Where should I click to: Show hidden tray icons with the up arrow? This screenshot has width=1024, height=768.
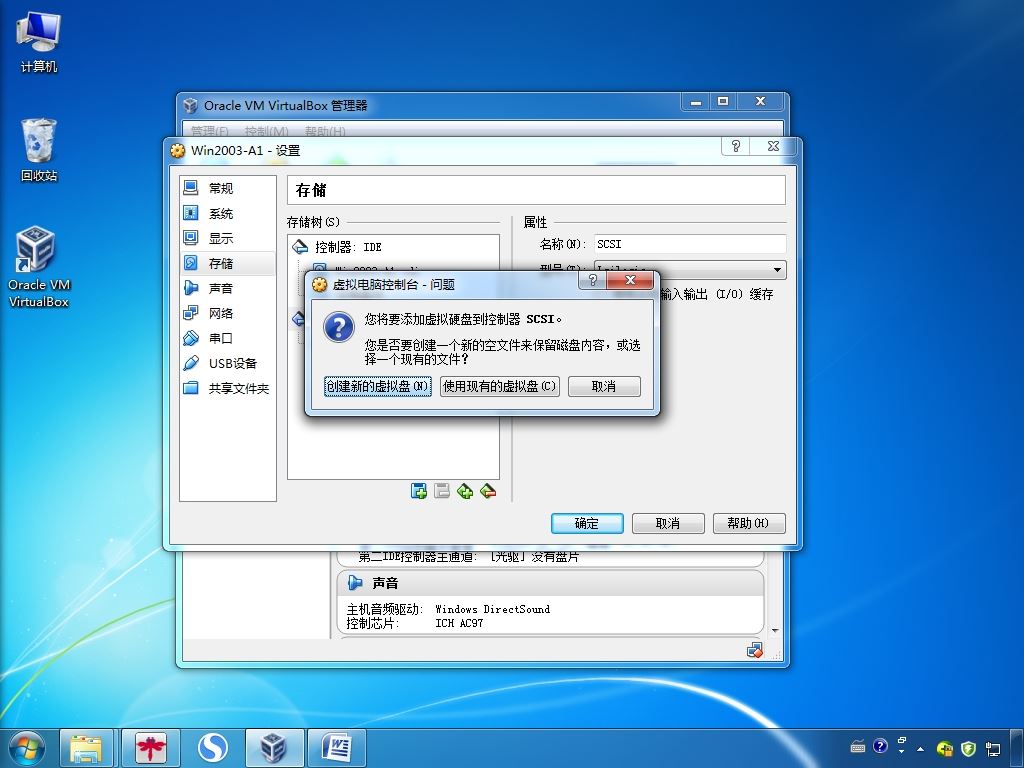(921, 749)
